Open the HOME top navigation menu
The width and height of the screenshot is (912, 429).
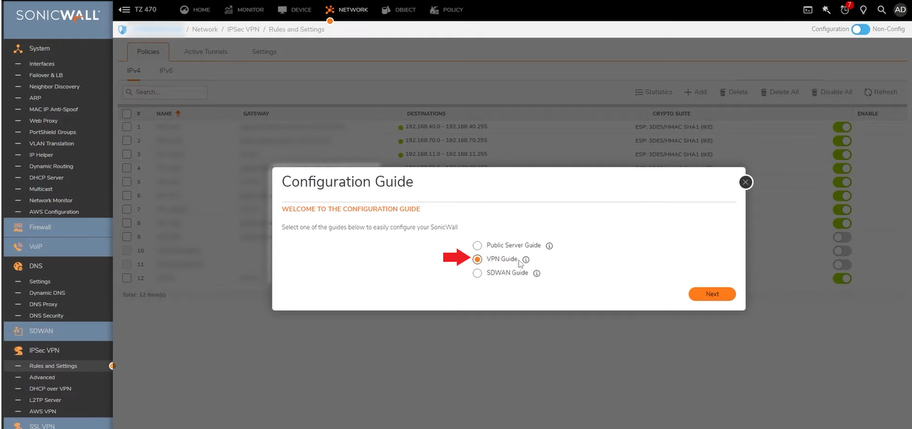[195, 10]
